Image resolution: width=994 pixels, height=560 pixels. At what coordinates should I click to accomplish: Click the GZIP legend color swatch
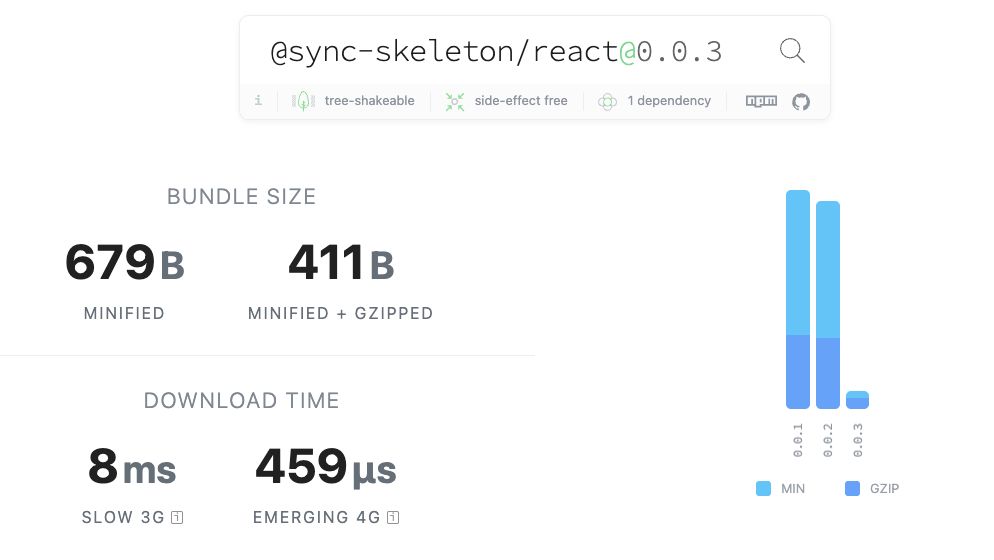(x=853, y=488)
